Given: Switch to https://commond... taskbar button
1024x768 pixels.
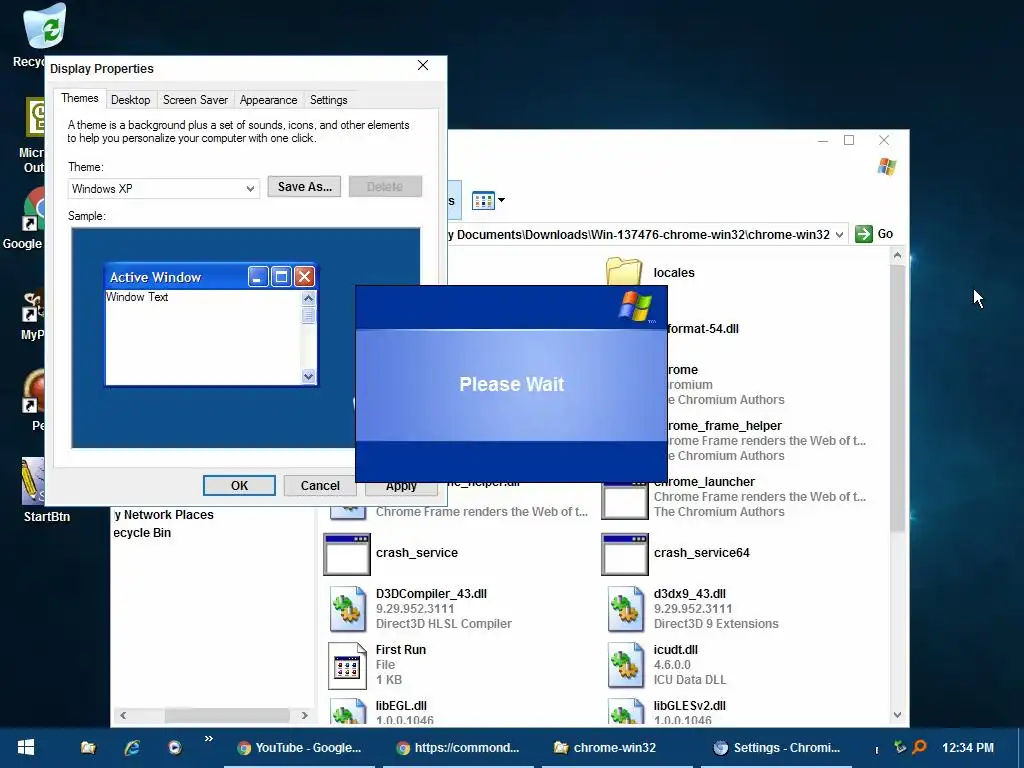Looking at the screenshot, I should point(458,748).
